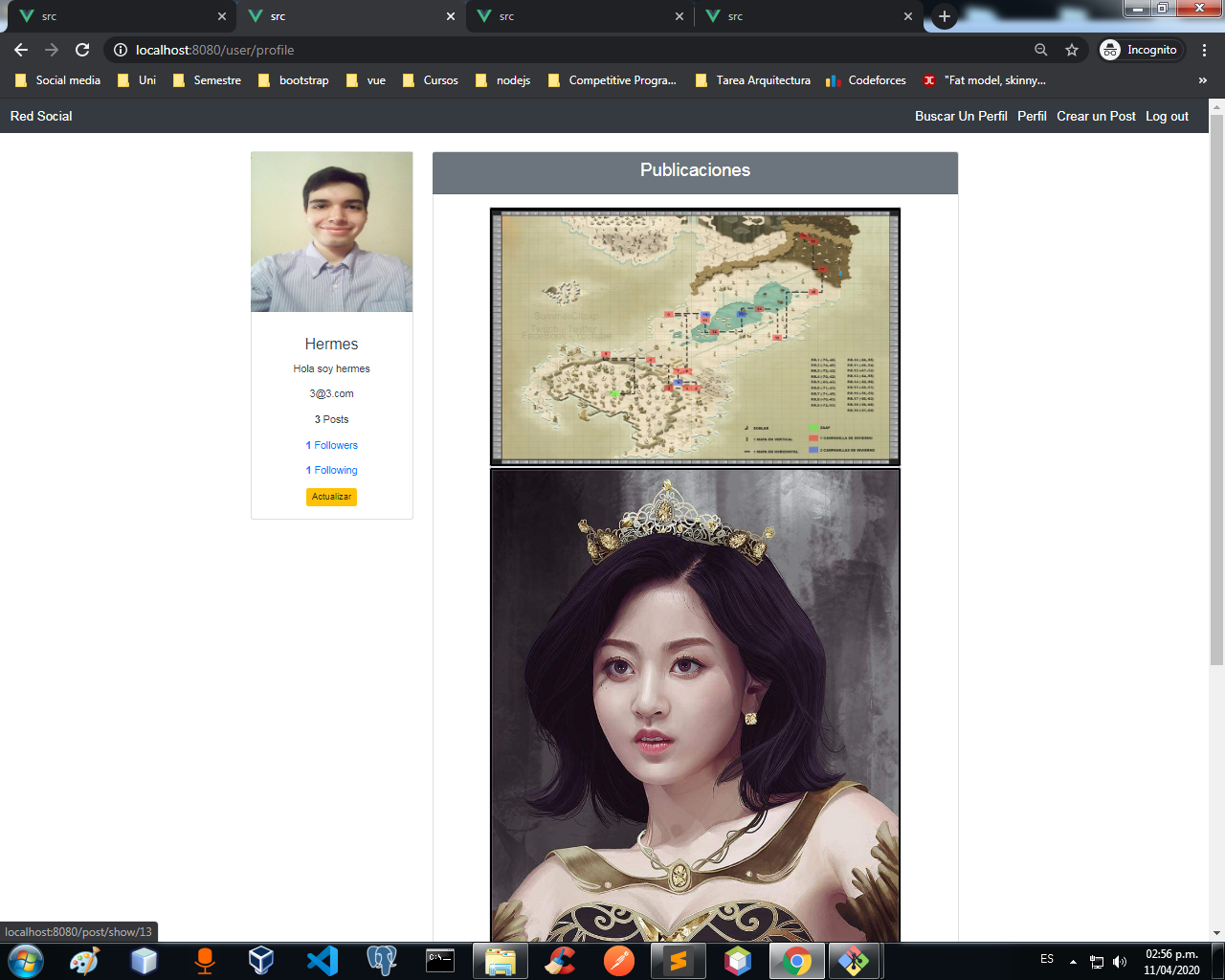Open the zoom magnifier icon in address bar

point(1041,50)
